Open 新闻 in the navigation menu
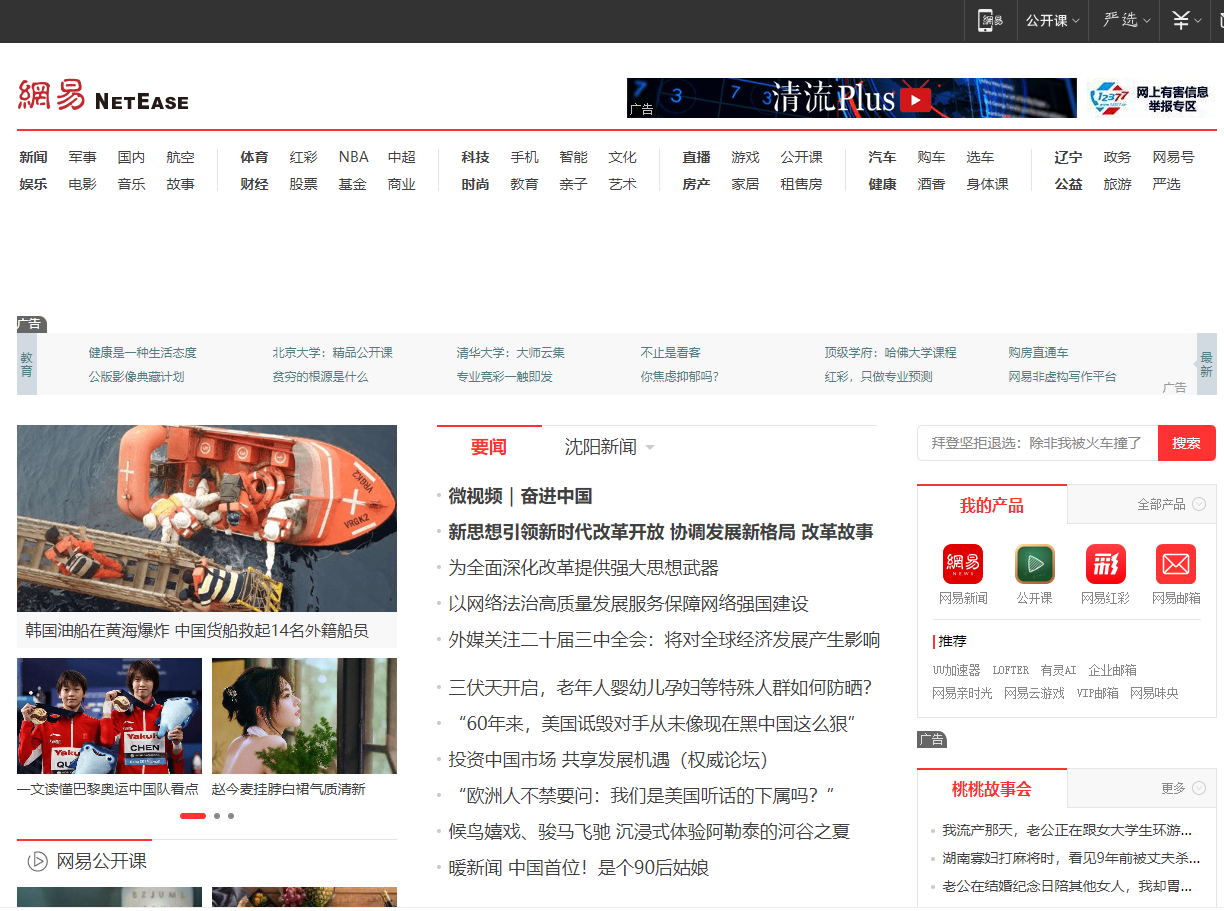This screenshot has width=1224, height=911. click(33, 157)
